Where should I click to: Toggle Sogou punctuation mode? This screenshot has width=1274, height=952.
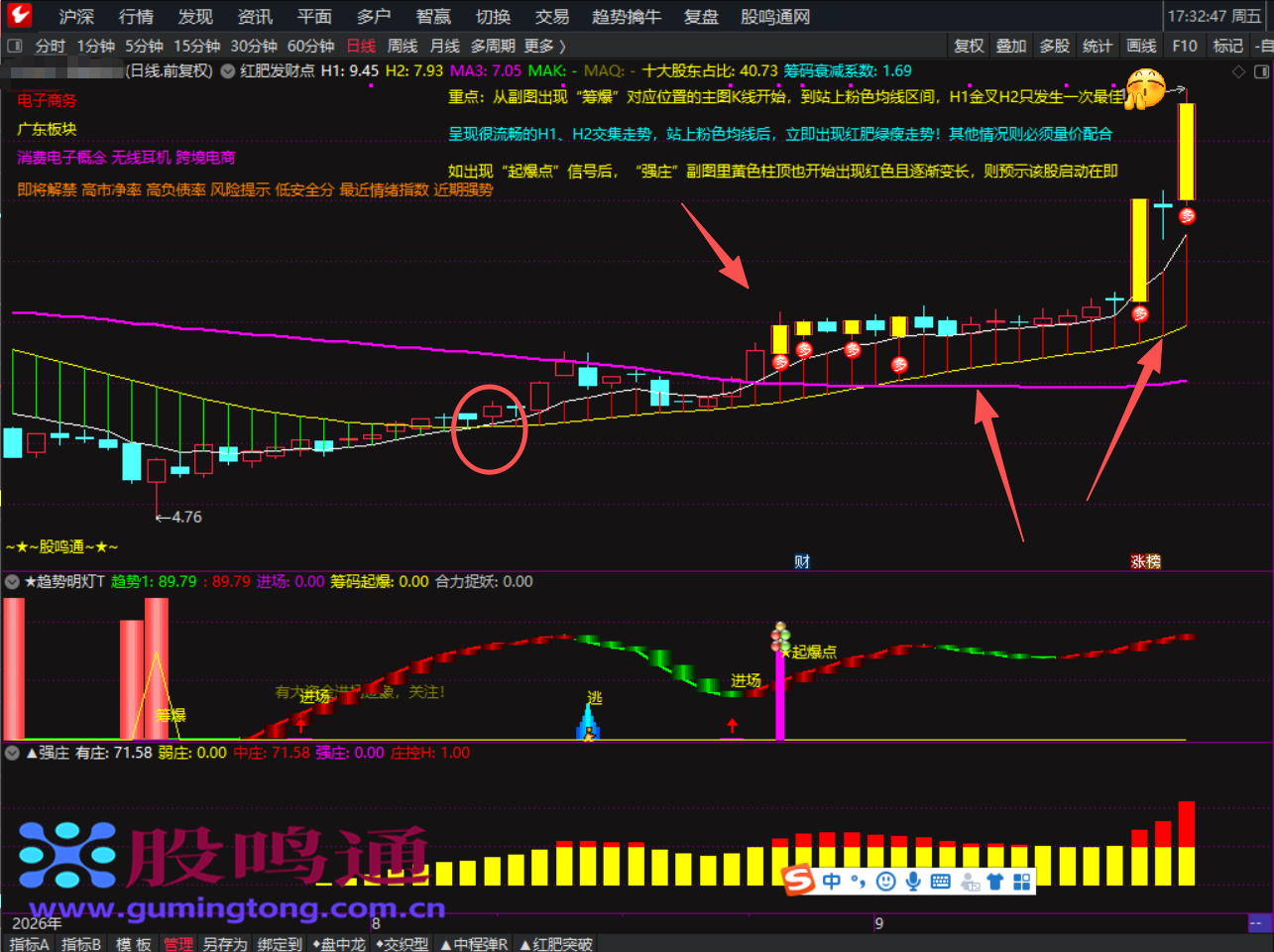858,881
